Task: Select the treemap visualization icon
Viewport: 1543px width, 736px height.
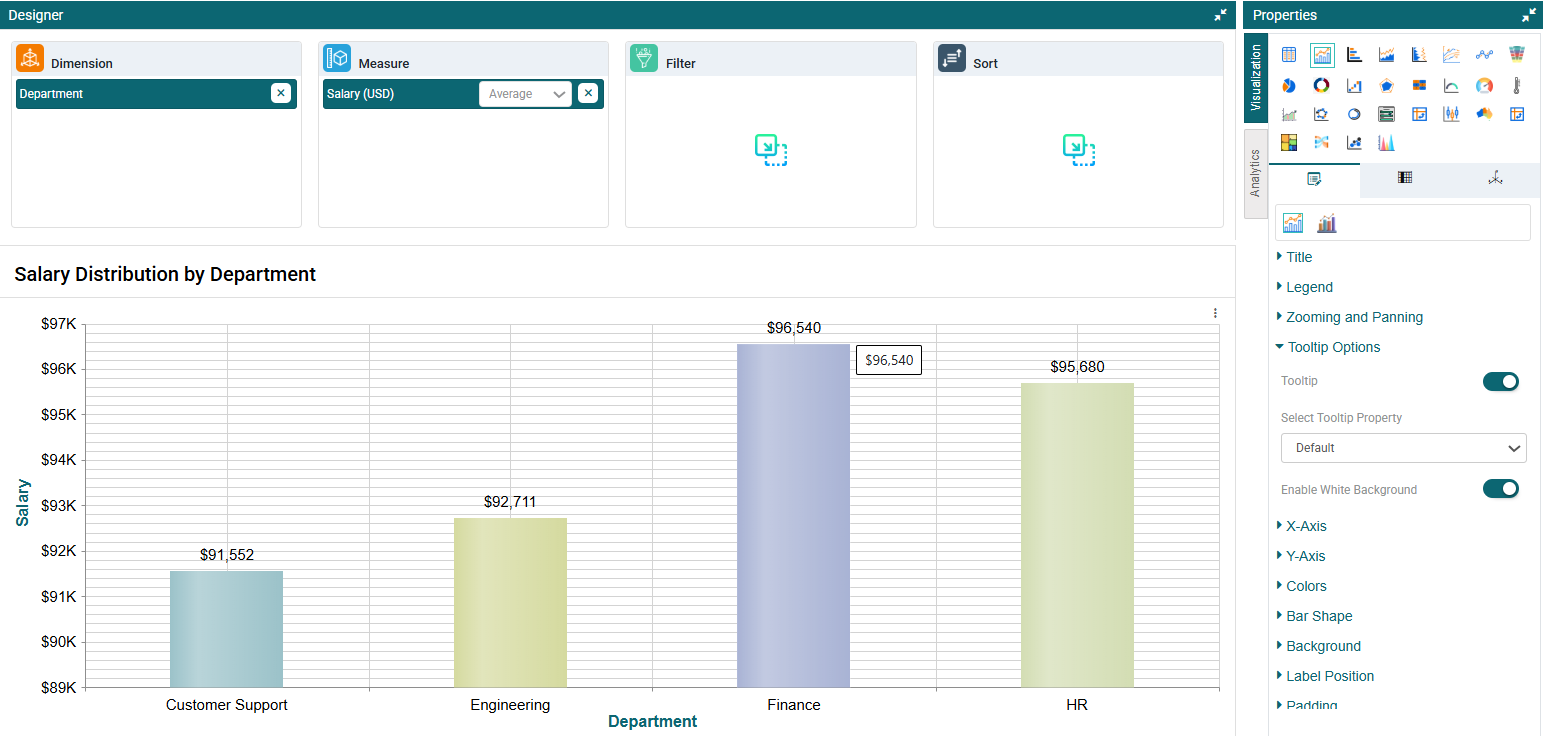Action: [1289, 143]
